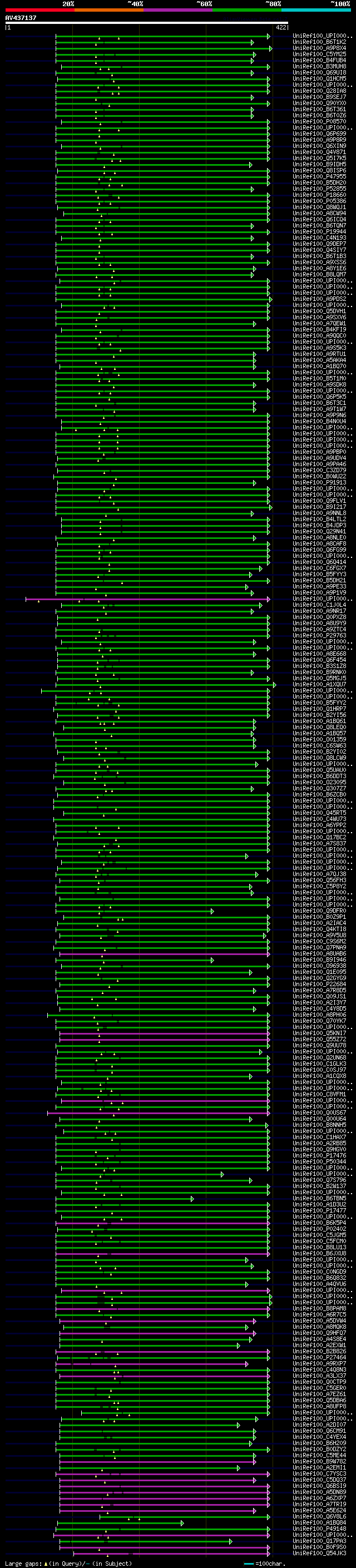Open hit UniRef100_A3LX37
This screenshot has height=1568, width=356.
pos(319,1376)
